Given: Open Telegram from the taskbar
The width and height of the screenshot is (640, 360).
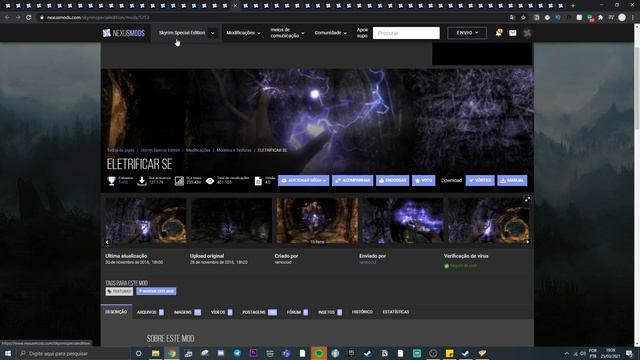Looking at the screenshot, I should (237, 353).
